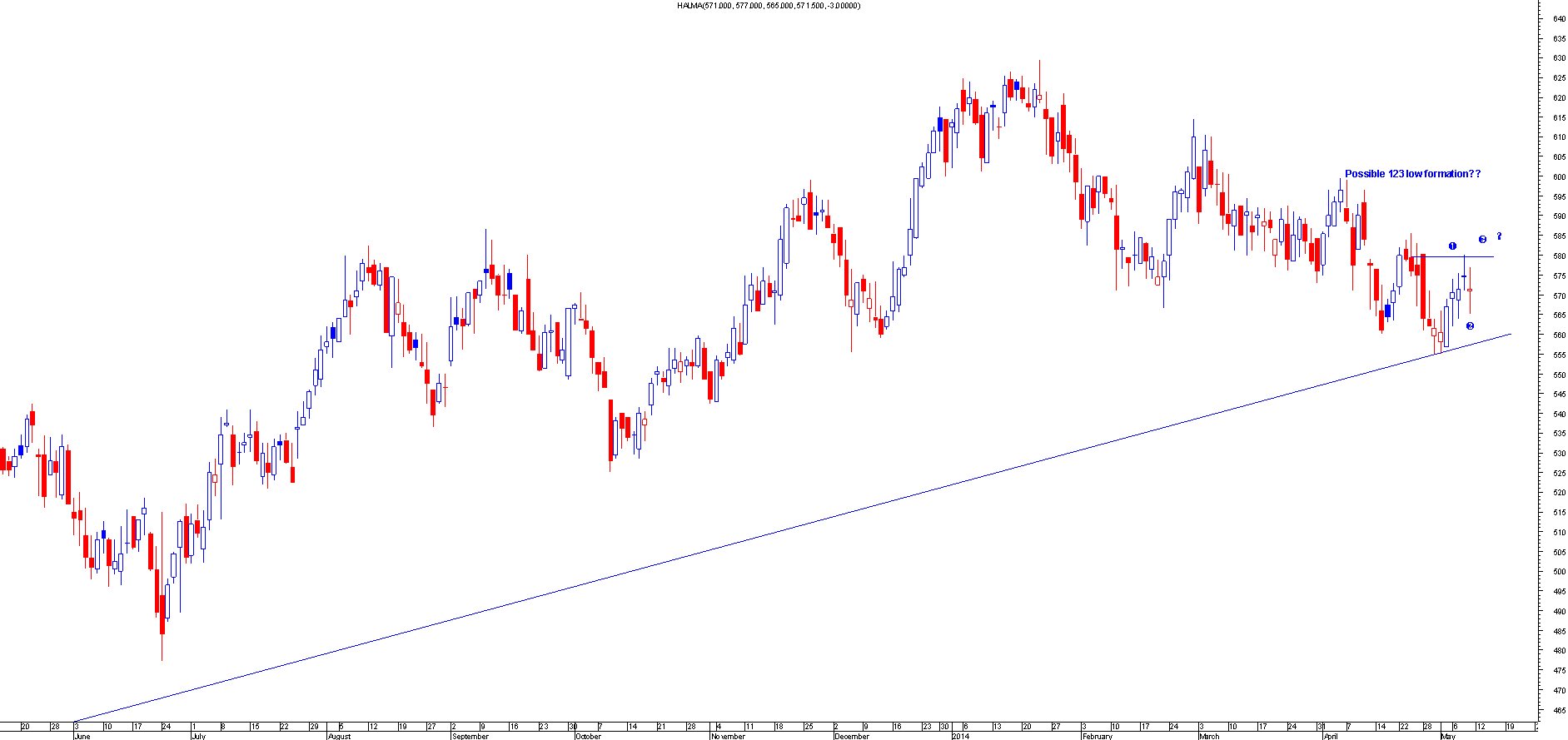Screen dimensions: 1568x740
Task: Select the circled number 2 marker
Action: click(x=1471, y=326)
